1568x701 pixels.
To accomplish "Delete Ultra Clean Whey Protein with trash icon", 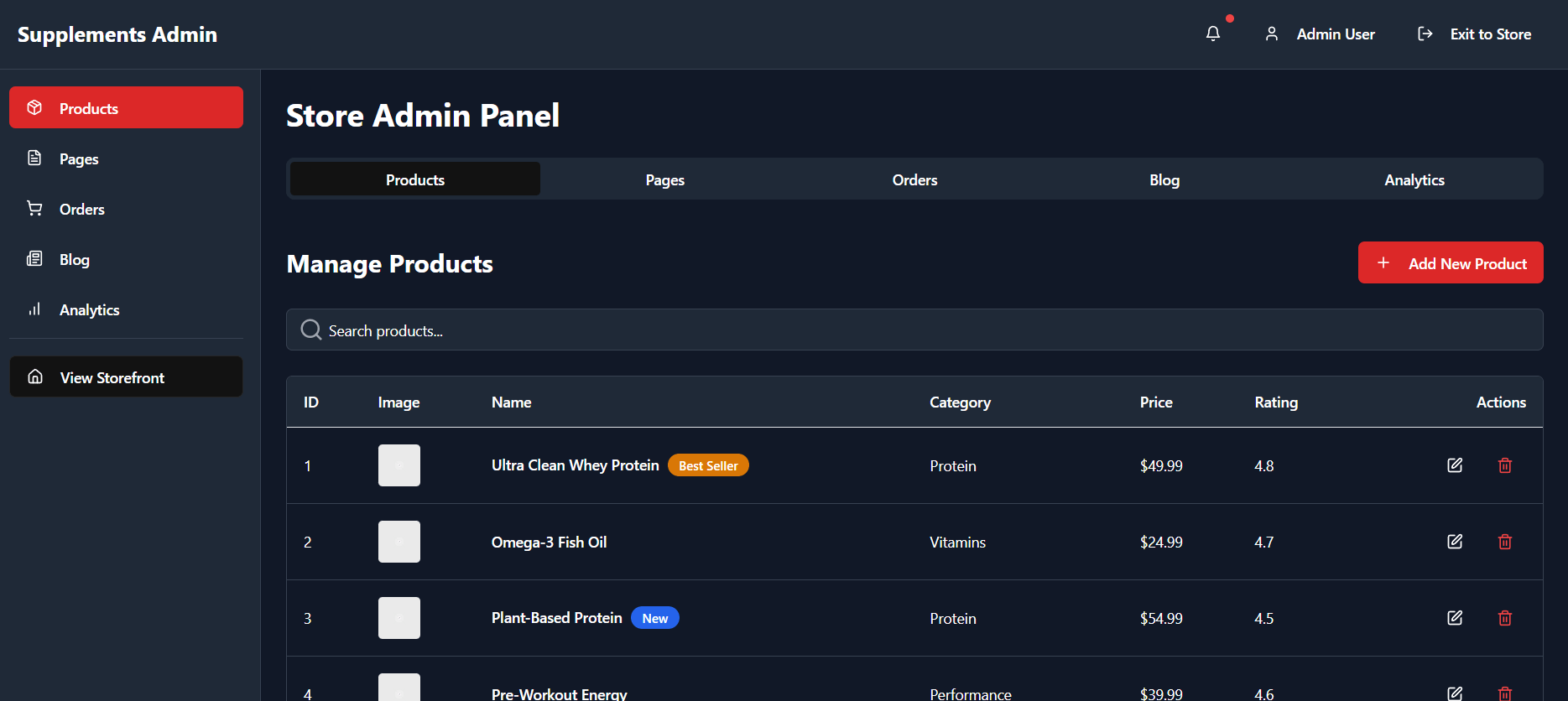I will (x=1504, y=465).
